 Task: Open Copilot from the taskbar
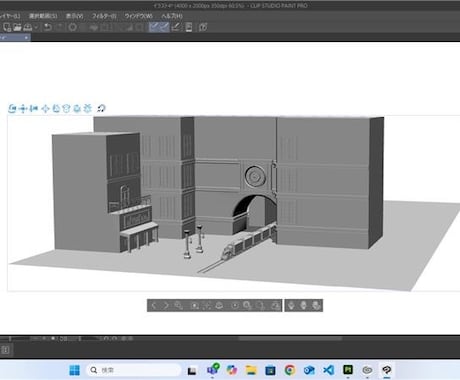pyautogui.click(x=232, y=370)
